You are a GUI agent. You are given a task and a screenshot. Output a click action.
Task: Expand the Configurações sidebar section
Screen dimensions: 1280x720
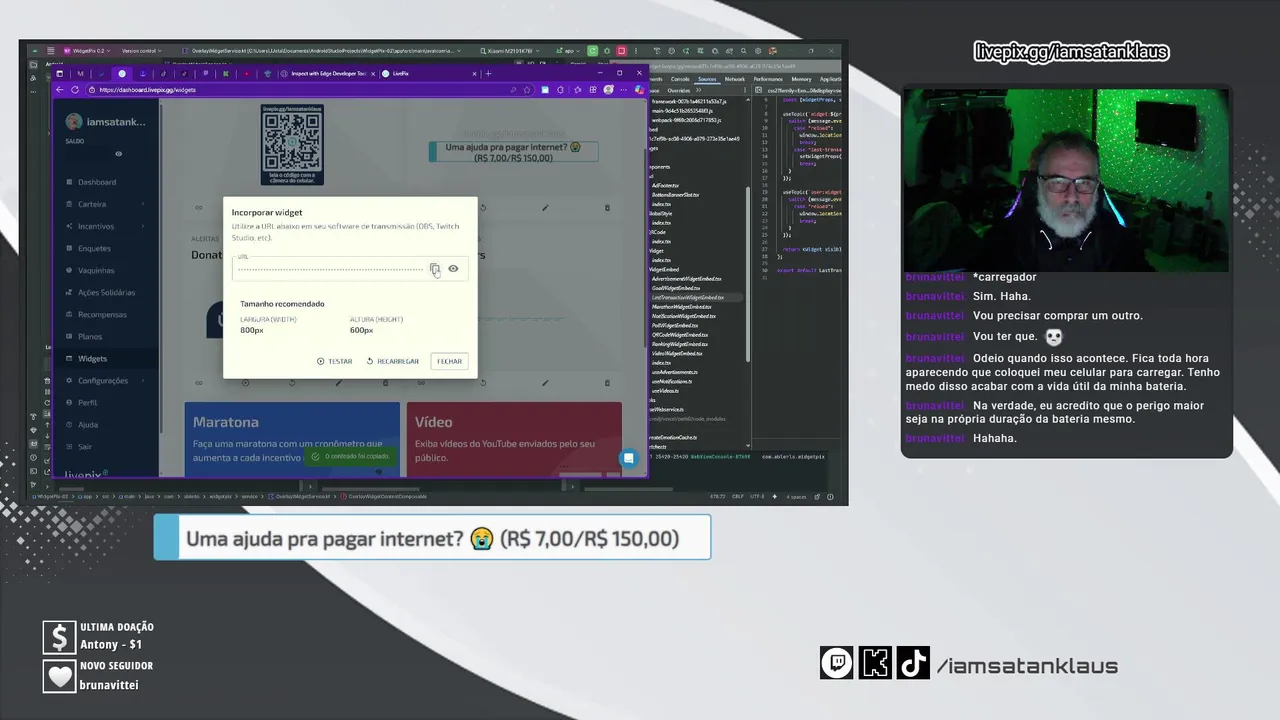point(104,380)
